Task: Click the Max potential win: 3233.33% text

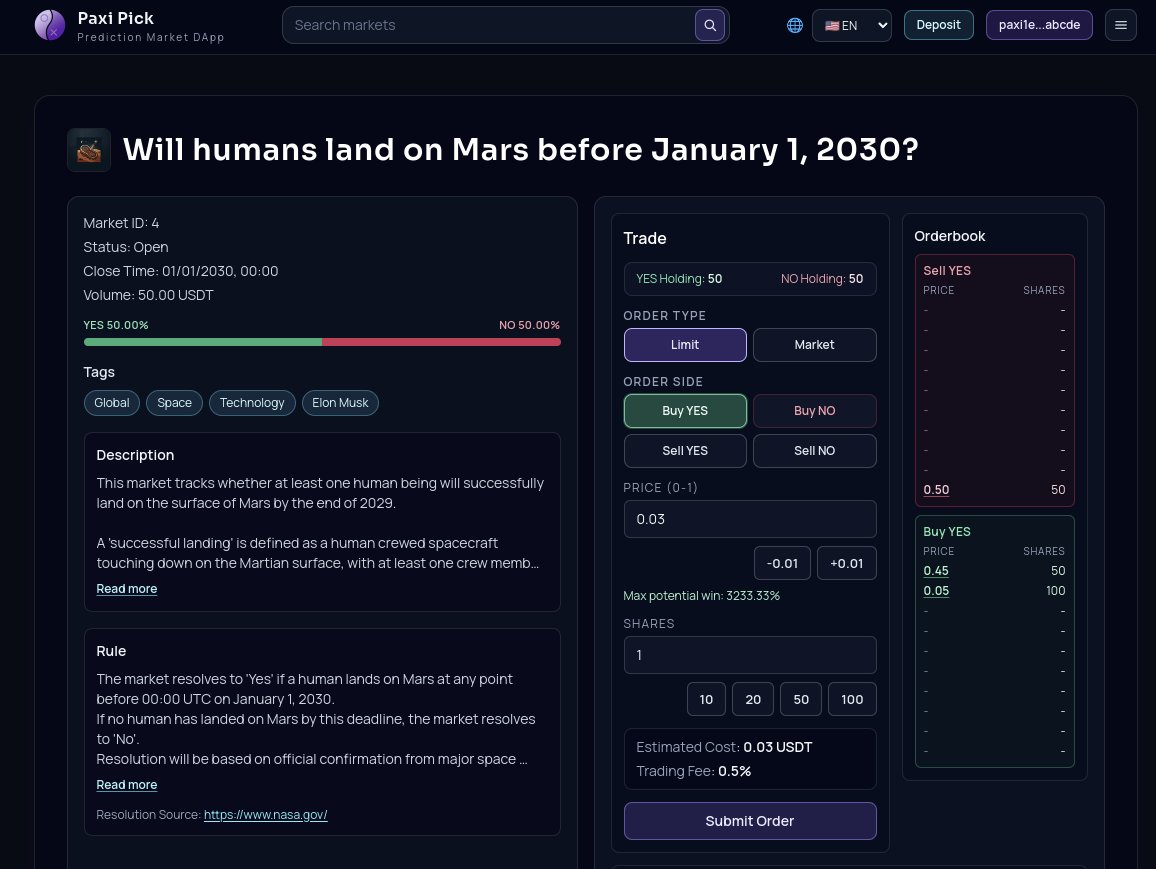Action: click(x=702, y=596)
